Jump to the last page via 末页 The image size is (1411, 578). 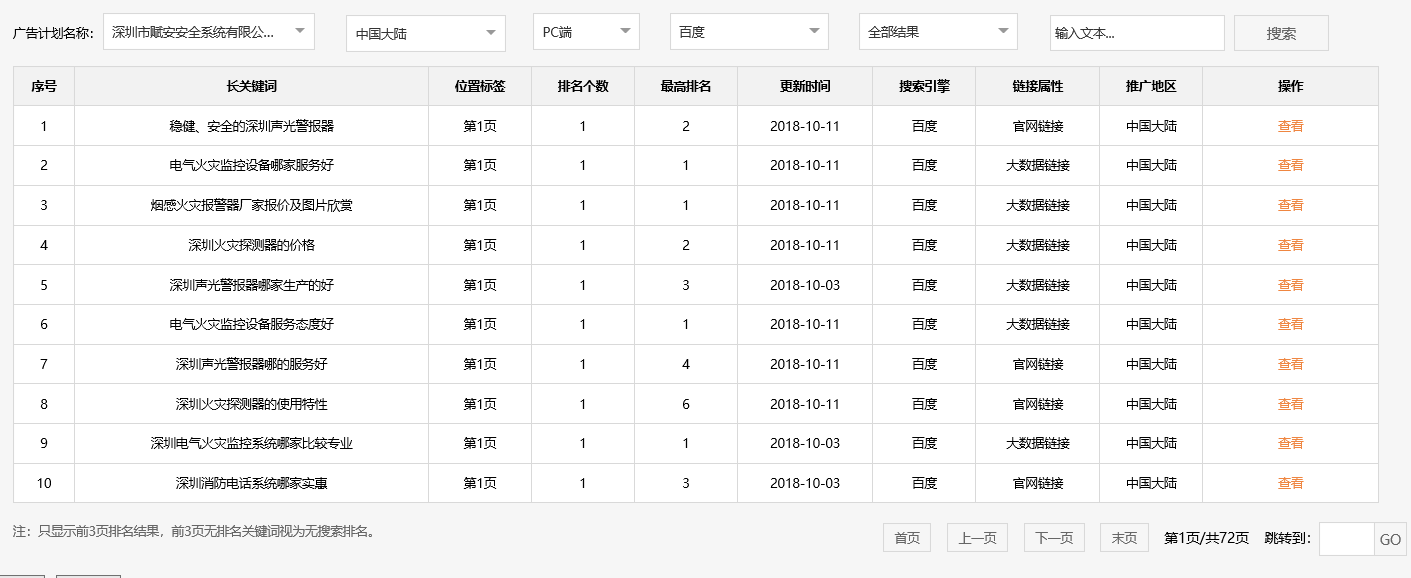point(1124,537)
